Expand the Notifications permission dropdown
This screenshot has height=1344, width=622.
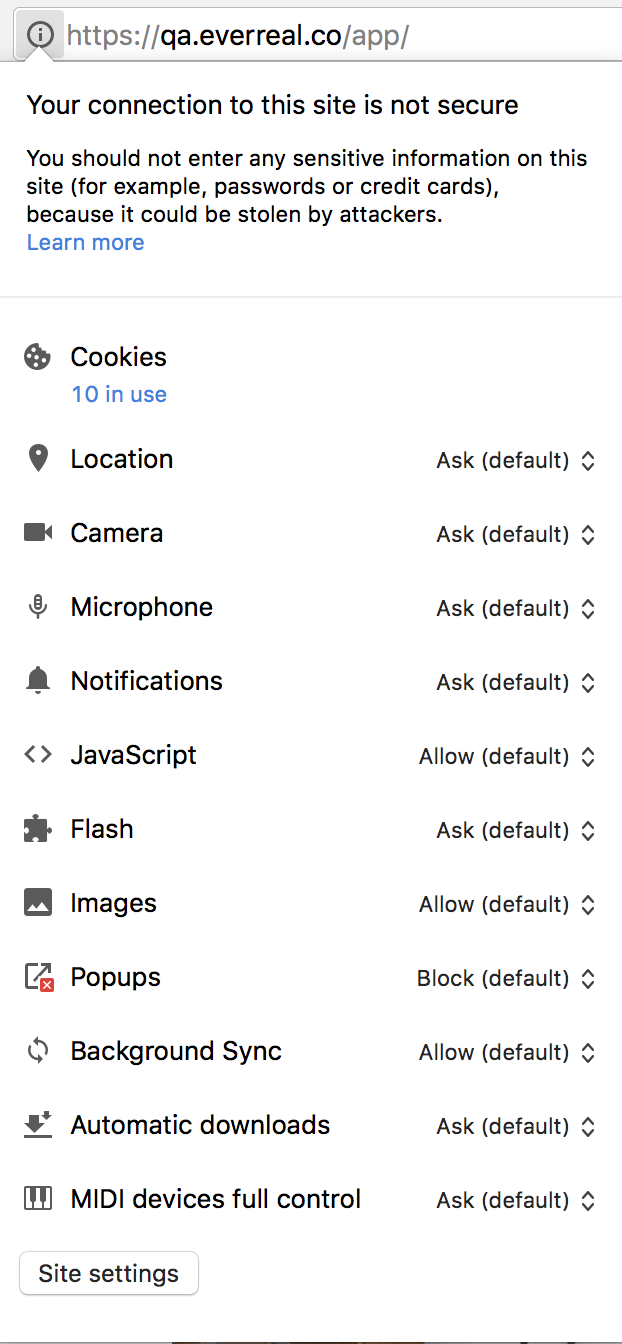tap(516, 682)
